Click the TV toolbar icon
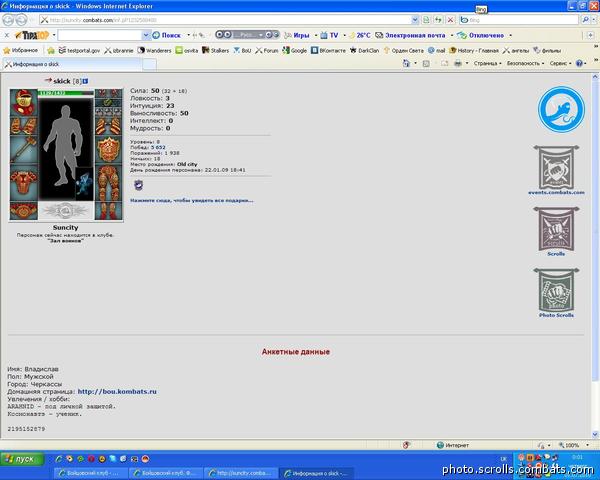Screen dimensions: 600x480 pyautogui.click(x=330, y=35)
